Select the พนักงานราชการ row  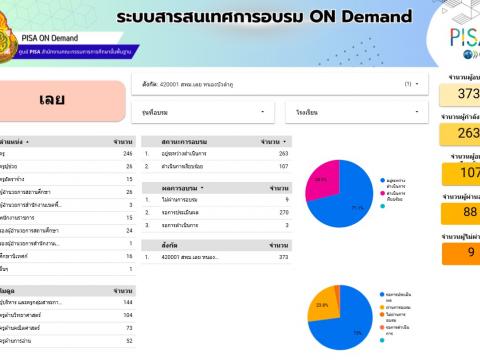tap(67, 218)
